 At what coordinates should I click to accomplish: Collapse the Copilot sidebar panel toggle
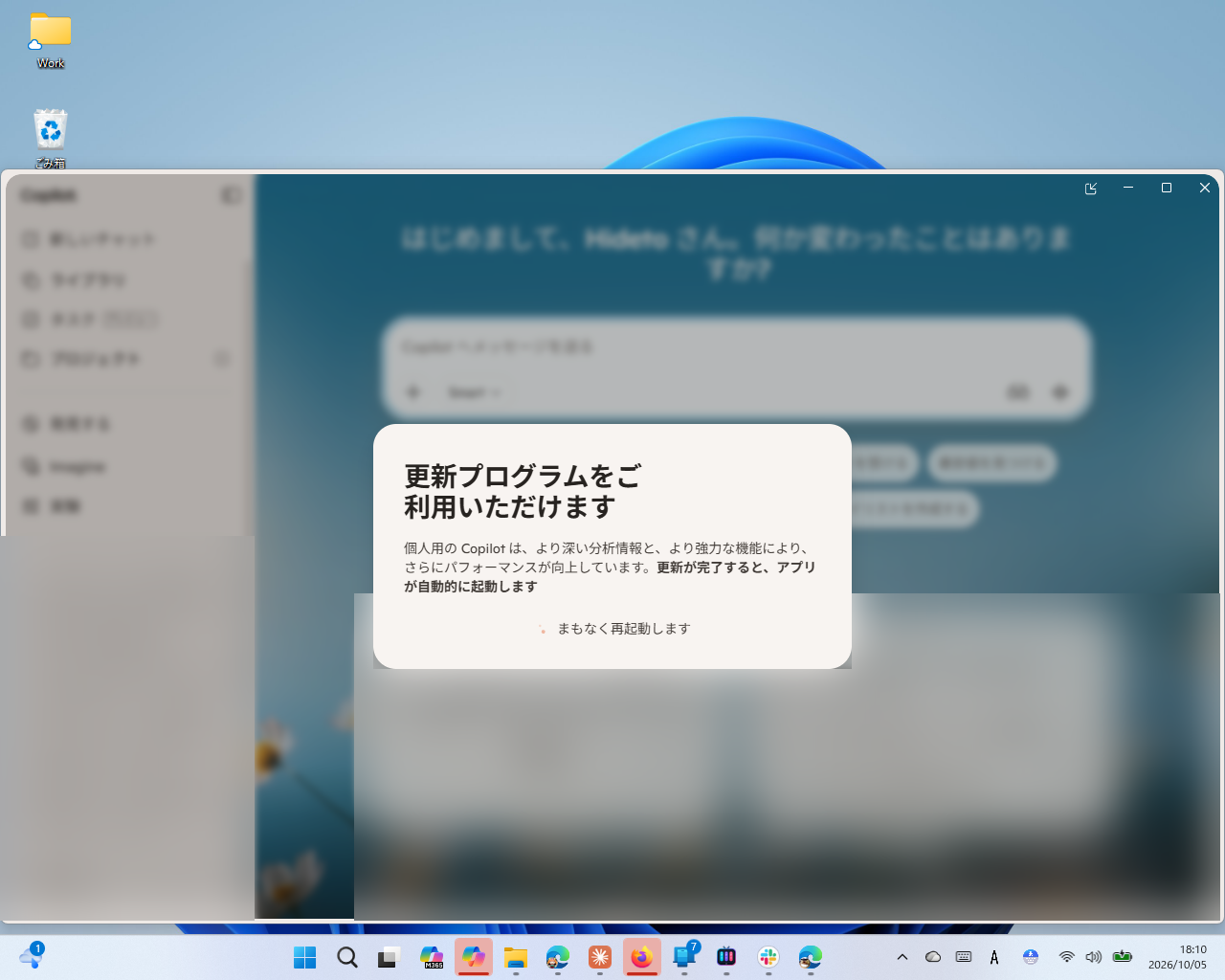tap(231, 195)
